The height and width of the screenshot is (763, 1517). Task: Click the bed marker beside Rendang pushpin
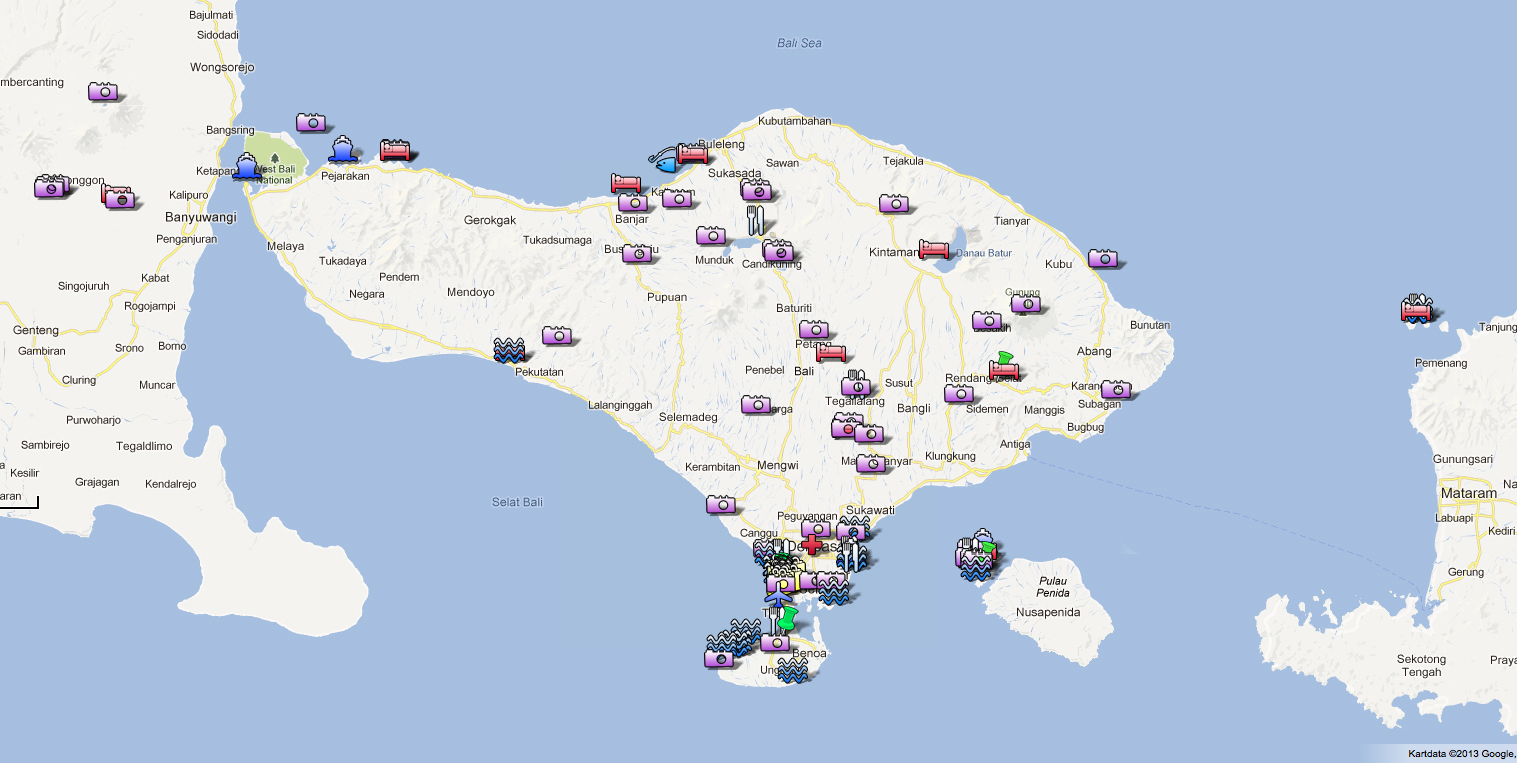(1004, 371)
